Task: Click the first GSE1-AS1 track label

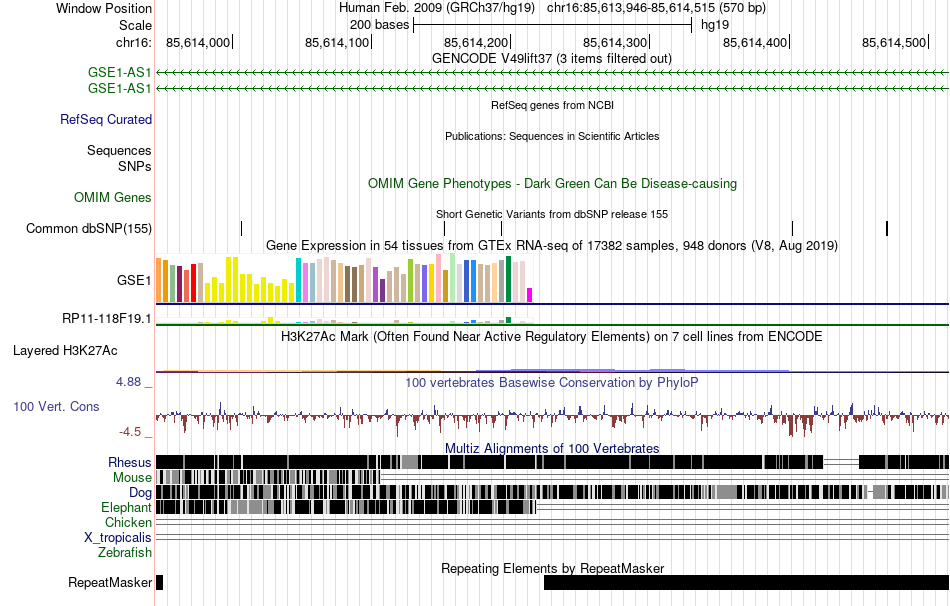Action: 119,73
